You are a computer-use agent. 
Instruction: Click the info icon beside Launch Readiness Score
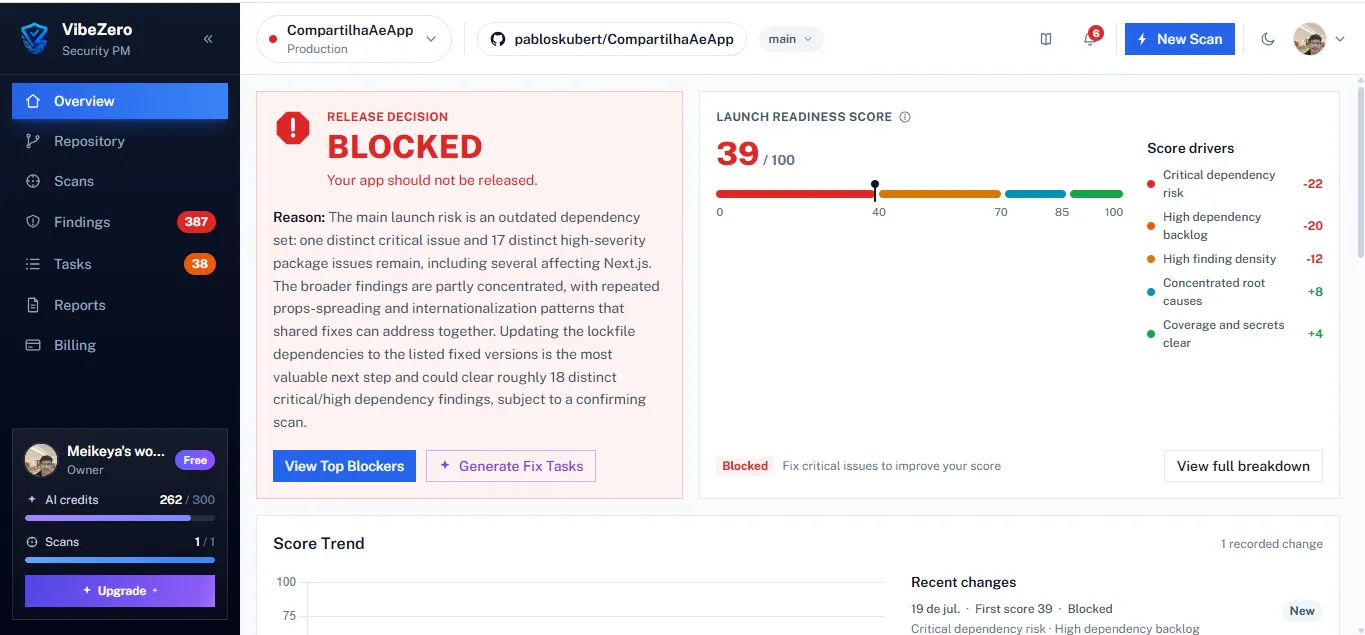tap(905, 117)
